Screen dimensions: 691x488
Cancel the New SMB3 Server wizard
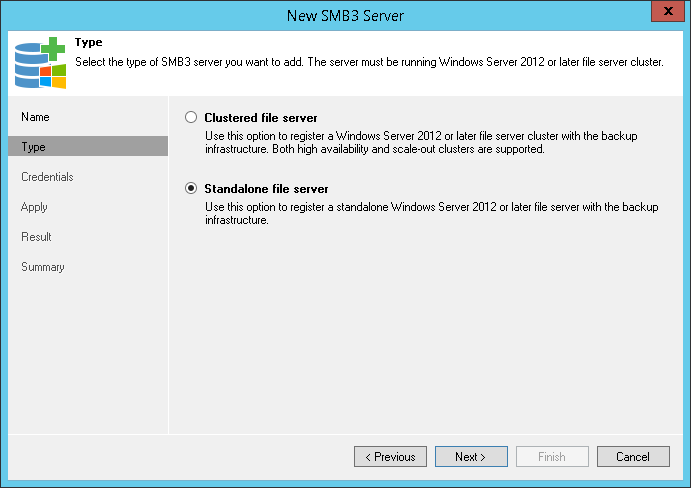tap(633, 456)
